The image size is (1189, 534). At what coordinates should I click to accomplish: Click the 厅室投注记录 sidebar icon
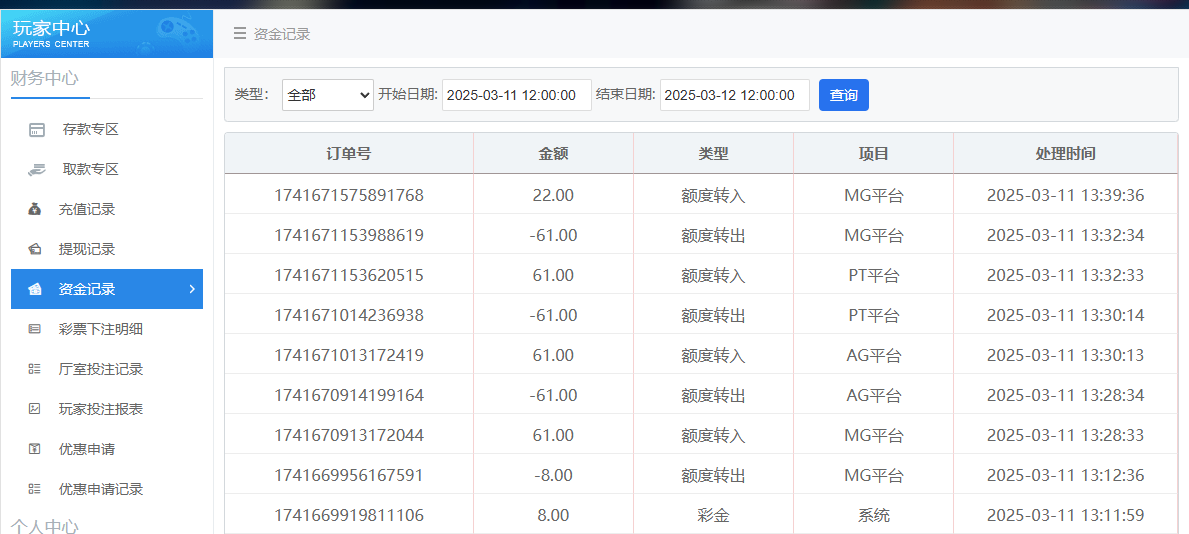tap(35, 369)
